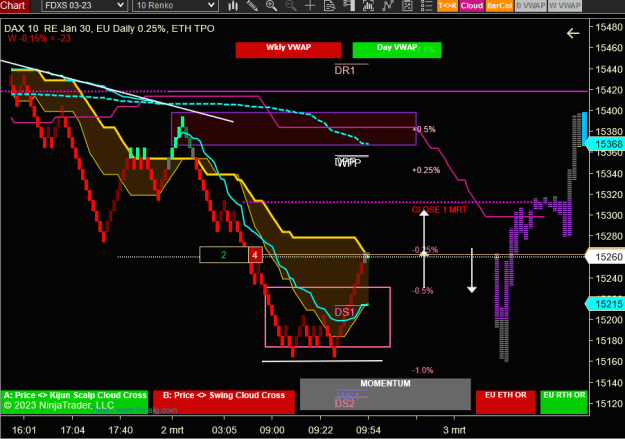
Task: Click the 16:01 time axis label
Action: 24,430
